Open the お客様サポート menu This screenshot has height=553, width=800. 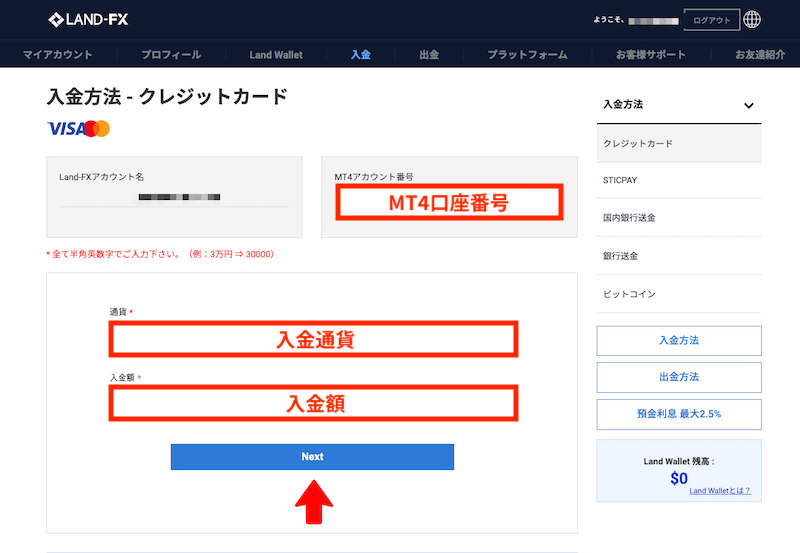pyautogui.click(x=651, y=55)
